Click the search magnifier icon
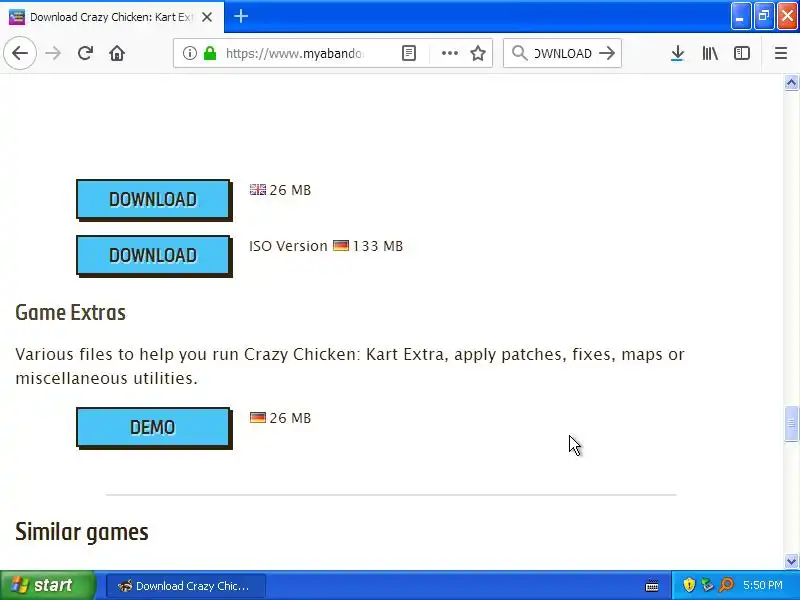This screenshot has height=600, width=800. 519,53
